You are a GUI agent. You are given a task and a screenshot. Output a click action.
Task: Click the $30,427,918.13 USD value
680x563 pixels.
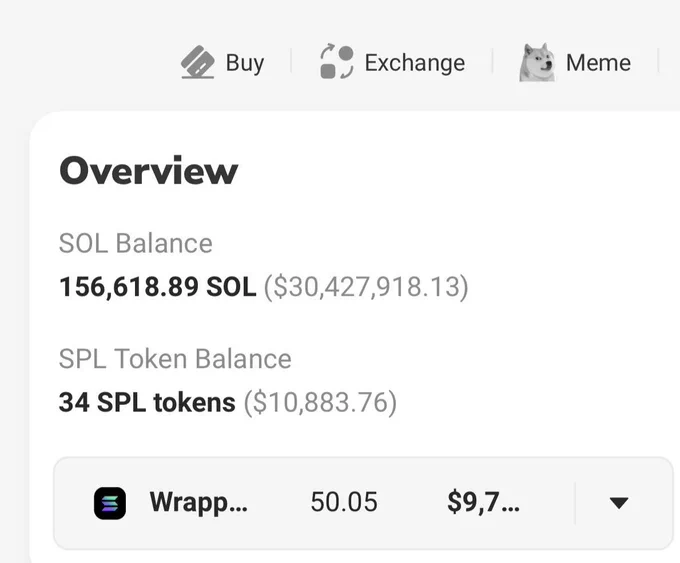(366, 287)
